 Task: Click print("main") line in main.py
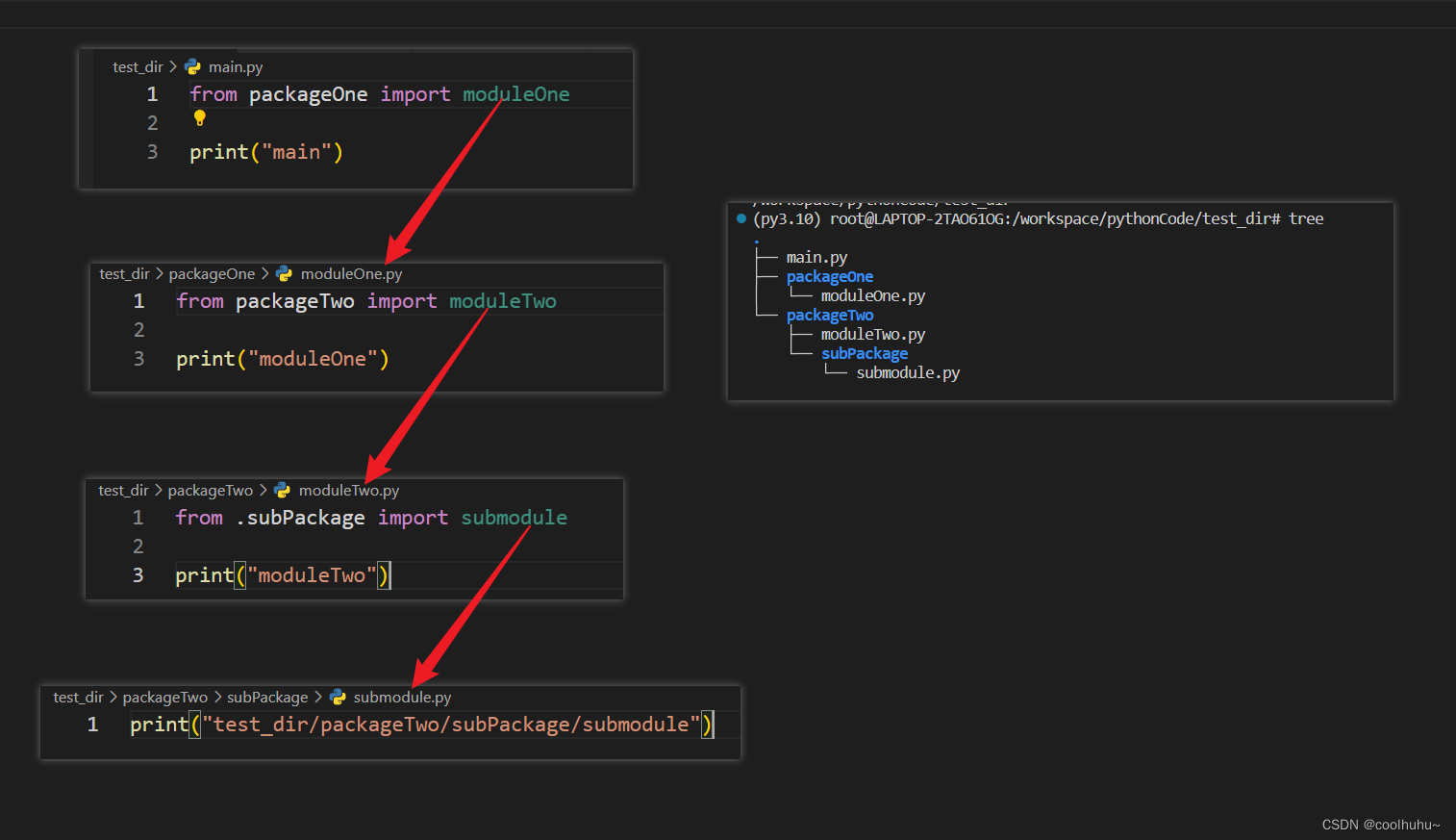[266, 152]
